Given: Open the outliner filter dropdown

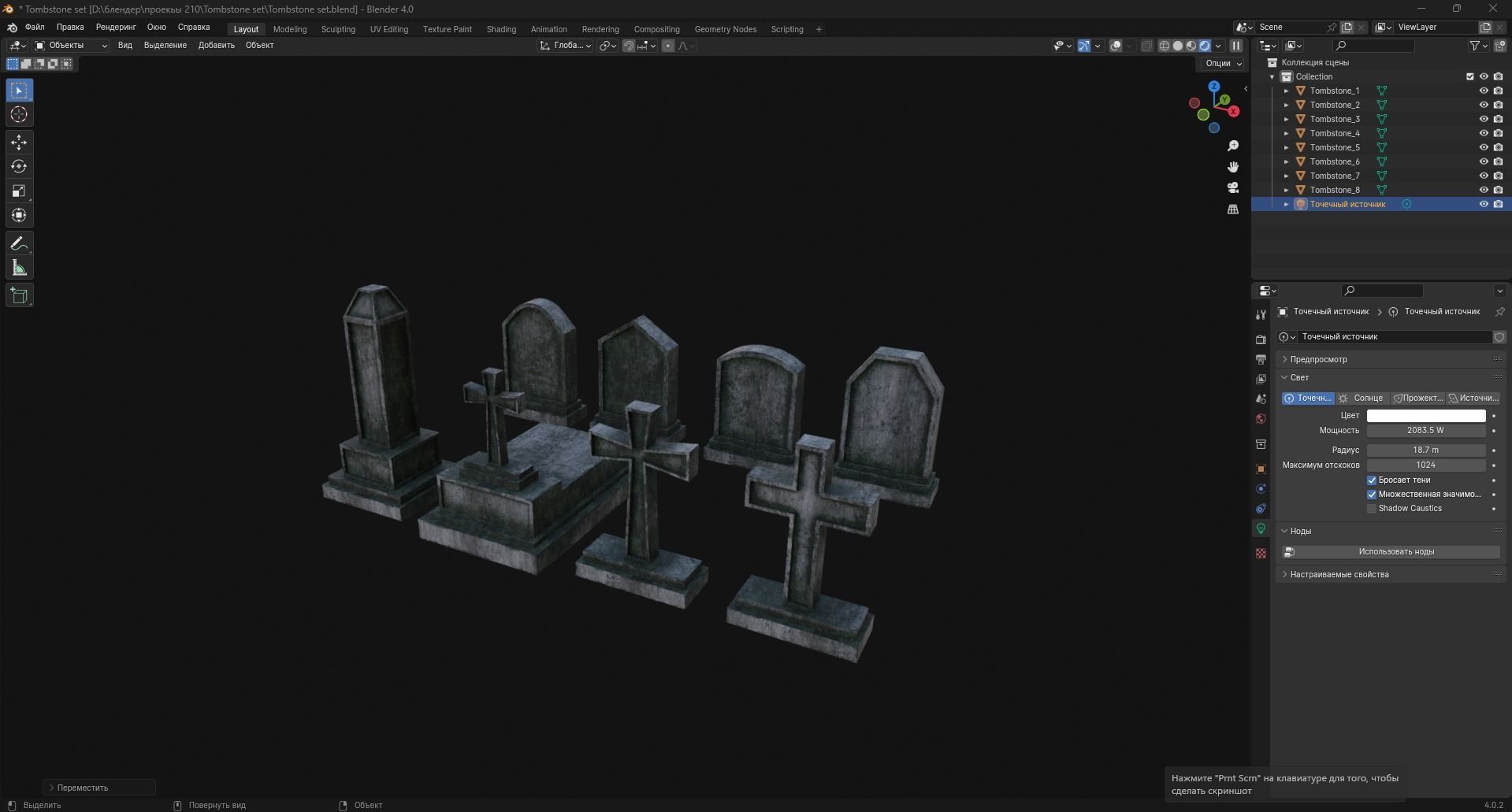Looking at the screenshot, I should point(1478,46).
